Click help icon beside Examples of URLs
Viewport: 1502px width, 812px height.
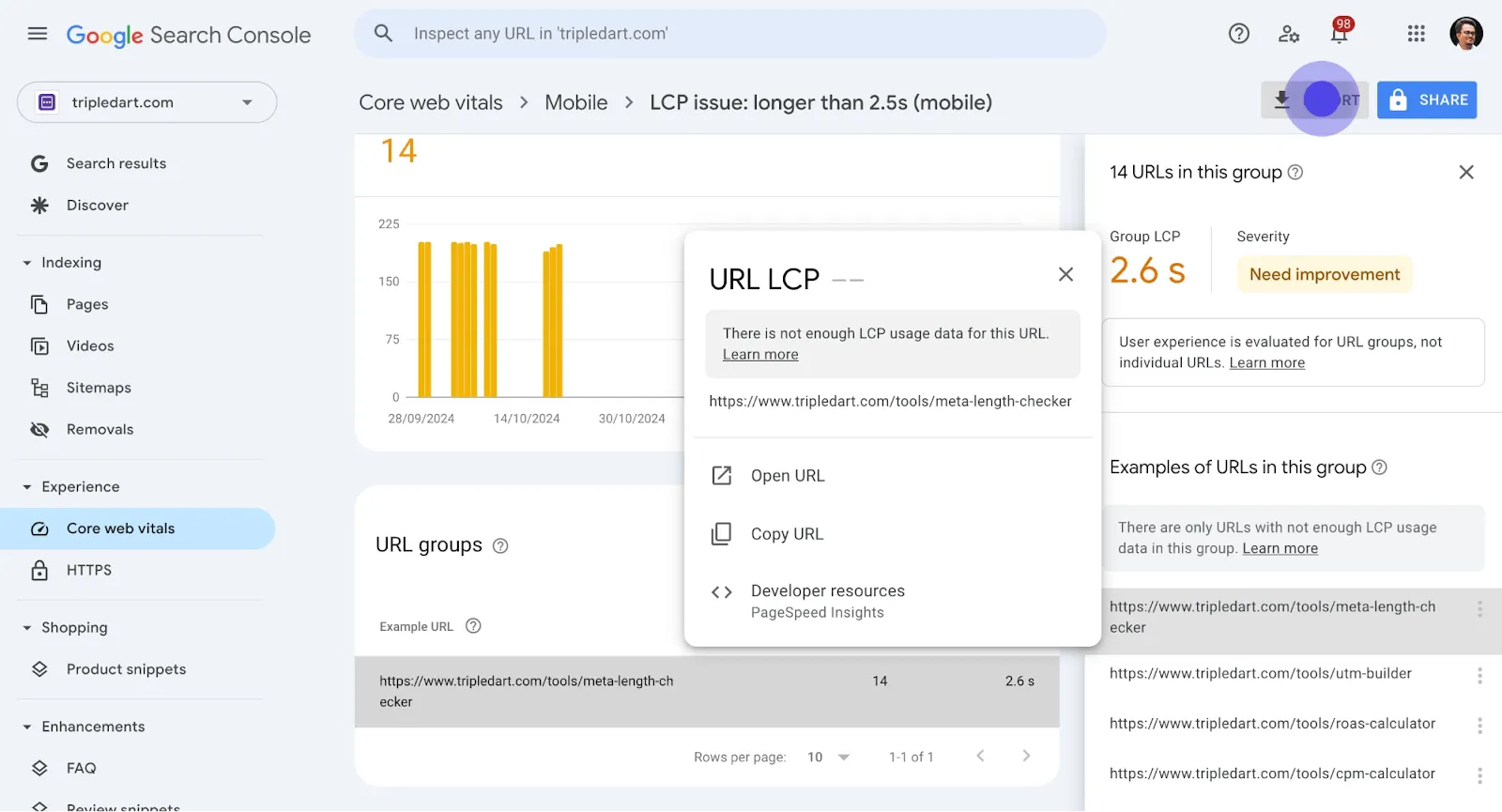(1379, 467)
